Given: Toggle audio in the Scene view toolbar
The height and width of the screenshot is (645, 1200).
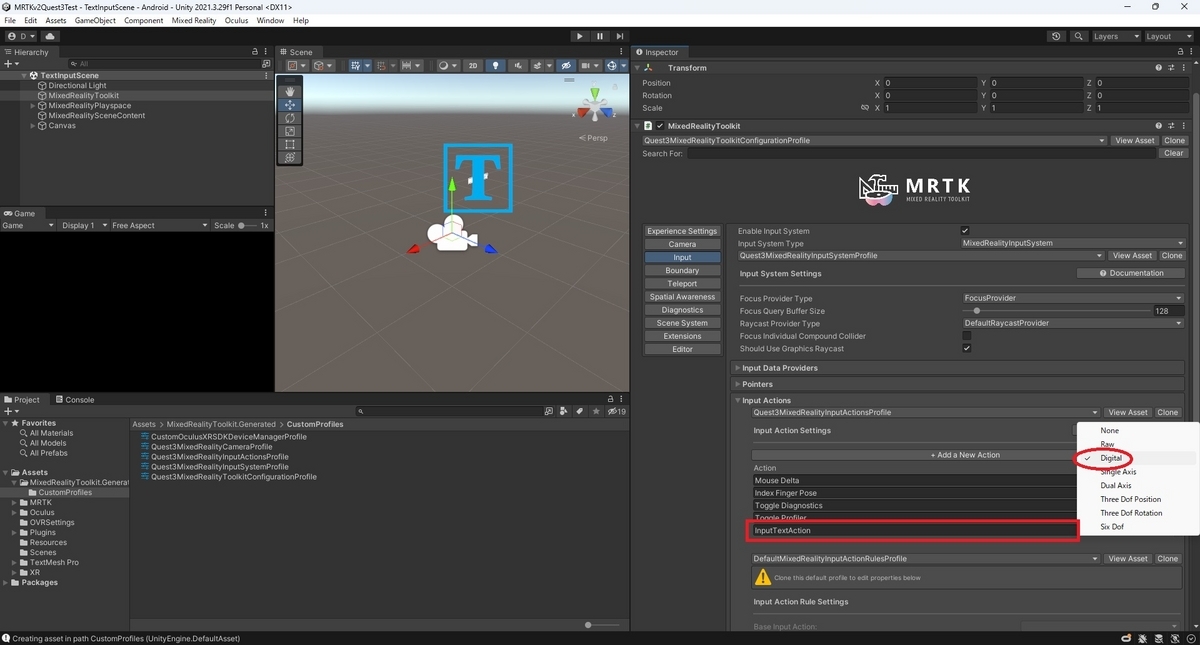Looking at the screenshot, I should [x=518, y=65].
